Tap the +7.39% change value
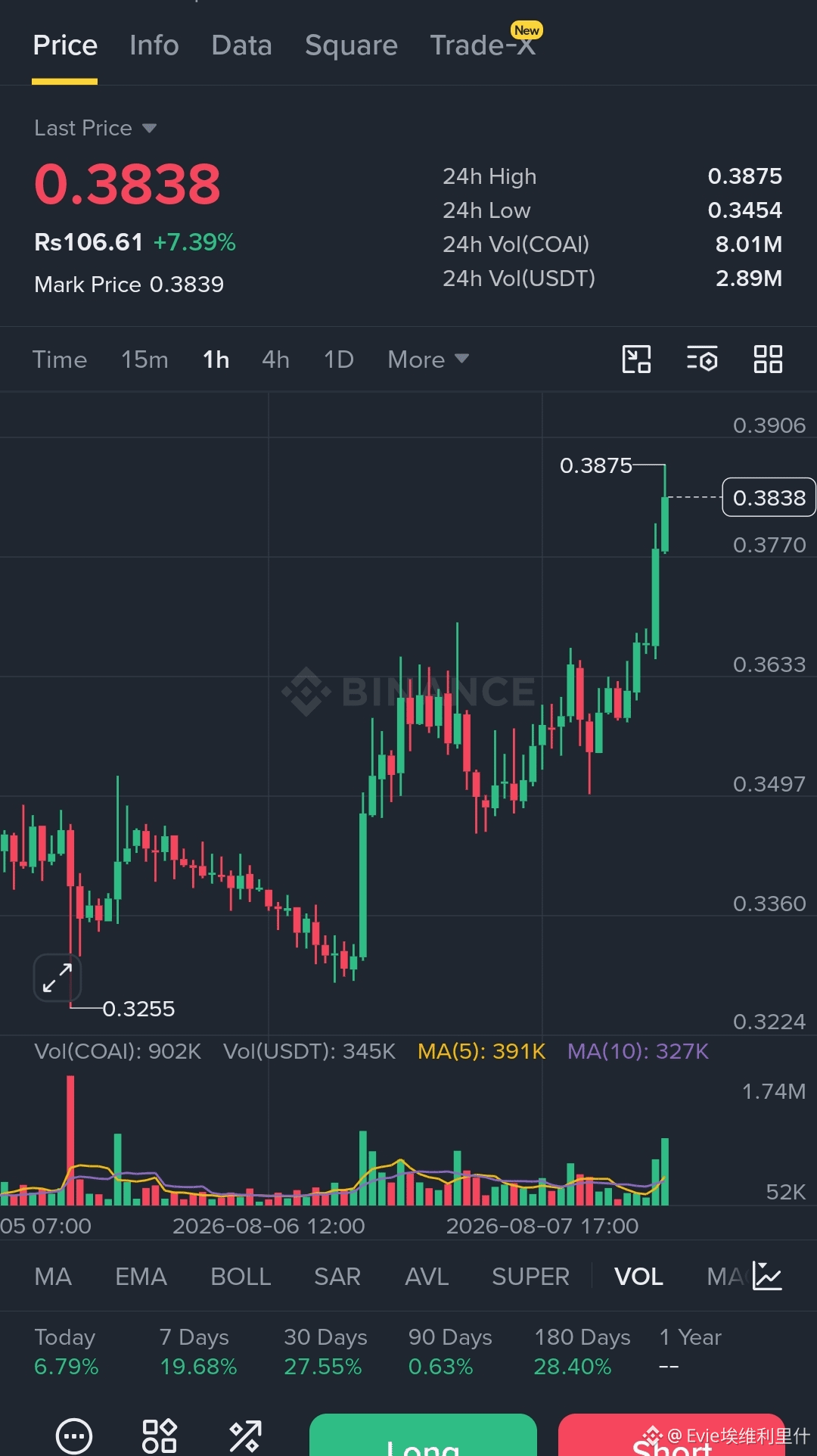 coord(194,242)
